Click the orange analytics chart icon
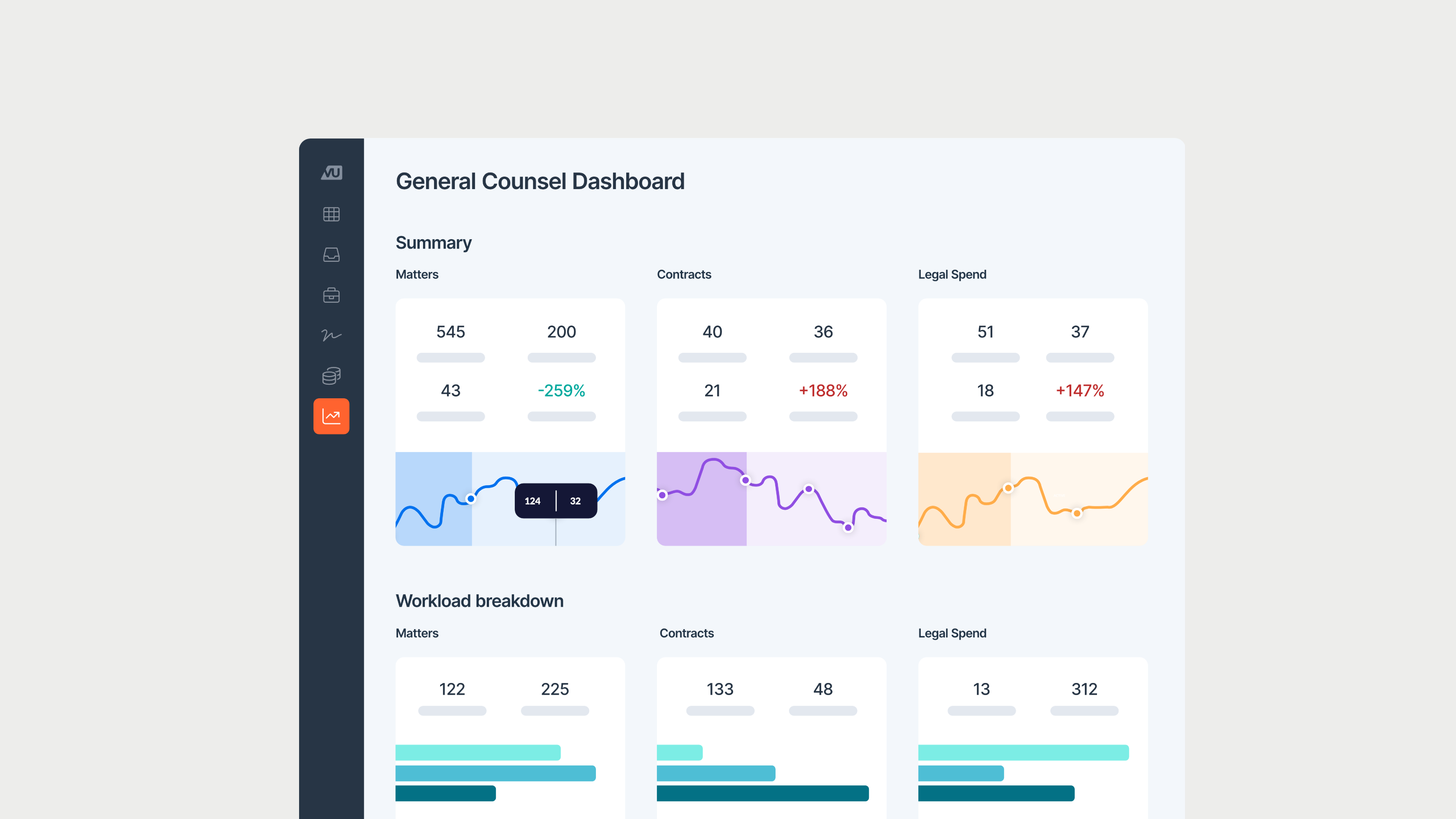 [x=331, y=417]
